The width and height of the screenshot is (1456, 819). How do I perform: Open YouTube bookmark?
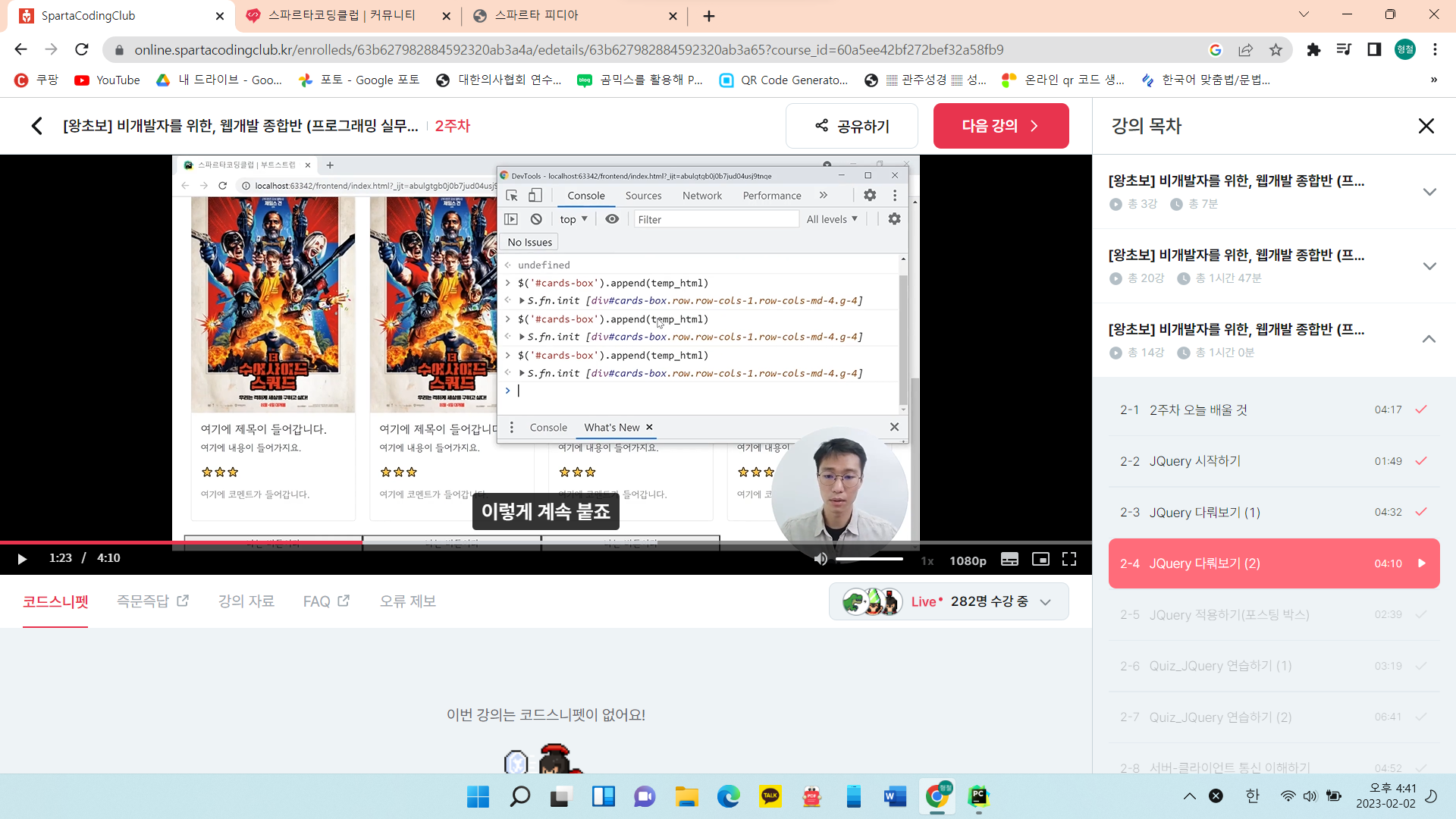pyautogui.click(x=107, y=80)
